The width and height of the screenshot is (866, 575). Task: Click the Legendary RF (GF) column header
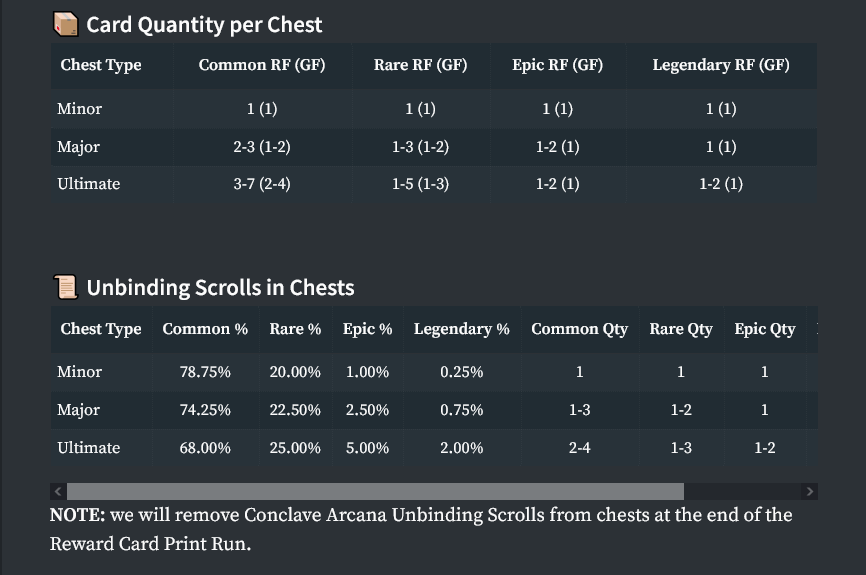(x=720, y=65)
